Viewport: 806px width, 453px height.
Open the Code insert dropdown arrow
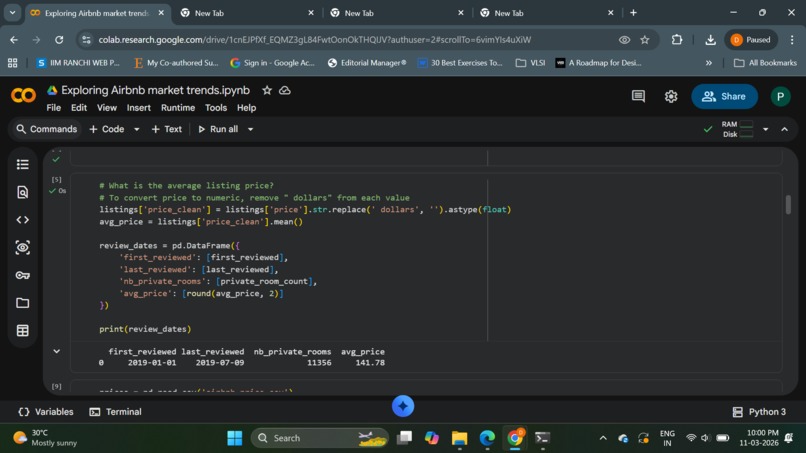(x=137, y=130)
